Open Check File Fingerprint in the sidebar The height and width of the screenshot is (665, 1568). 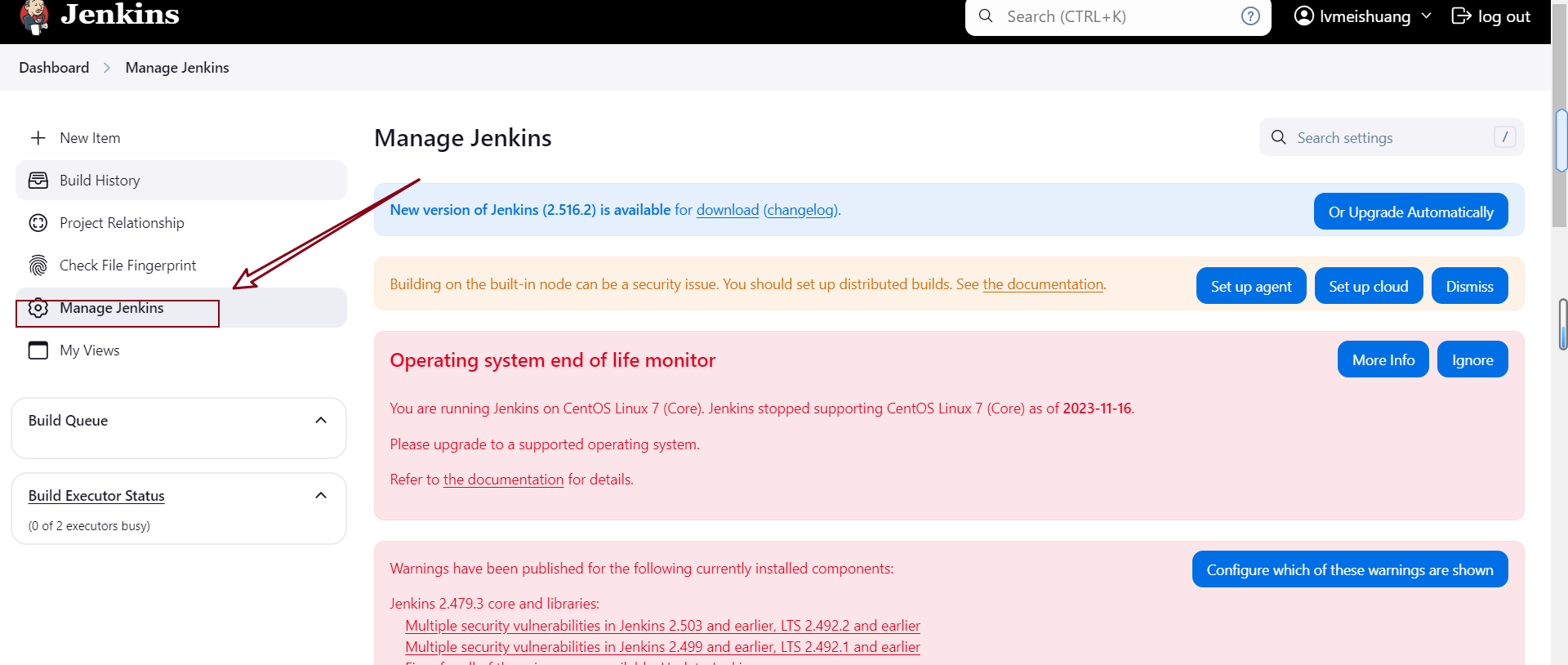coord(181,266)
